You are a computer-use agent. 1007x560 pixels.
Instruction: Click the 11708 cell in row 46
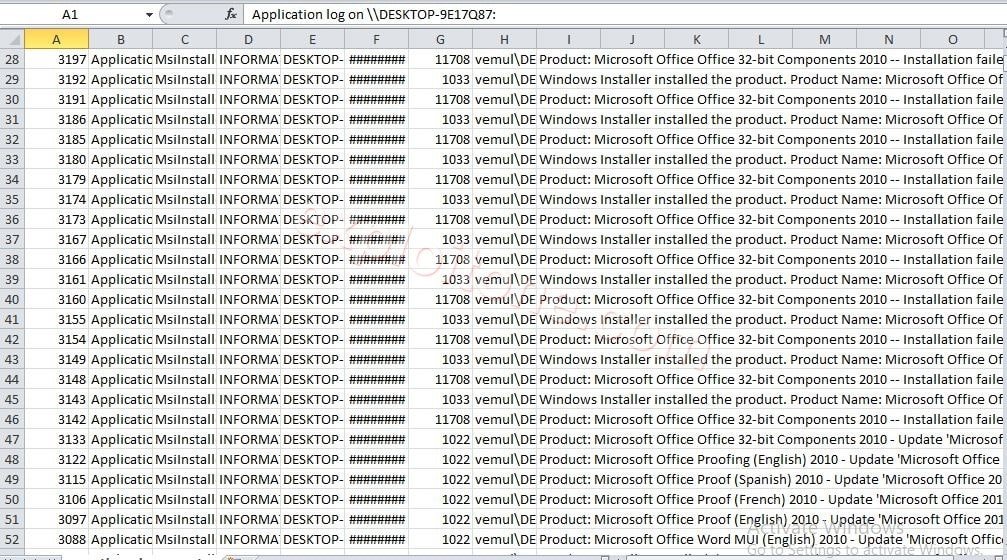click(x=440, y=419)
